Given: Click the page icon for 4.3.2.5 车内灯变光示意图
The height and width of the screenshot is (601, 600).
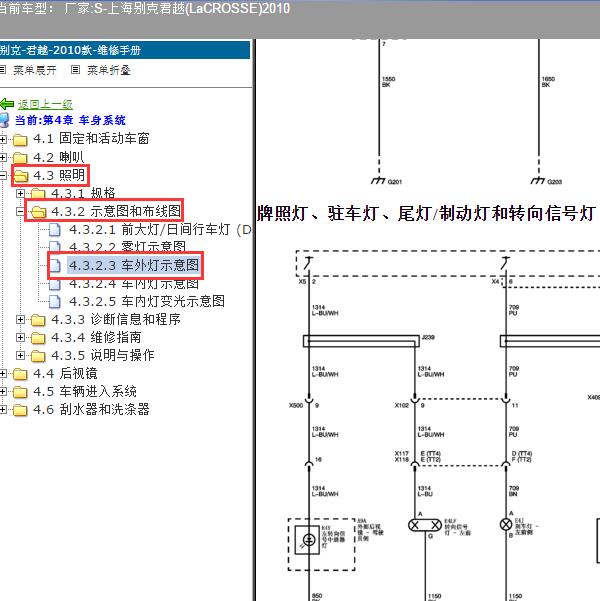Looking at the screenshot, I should (54, 302).
